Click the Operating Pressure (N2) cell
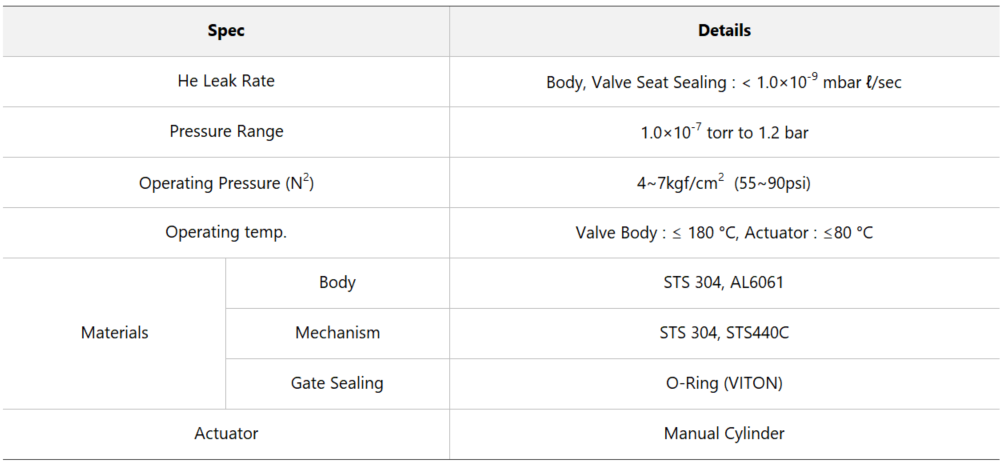 (226, 182)
